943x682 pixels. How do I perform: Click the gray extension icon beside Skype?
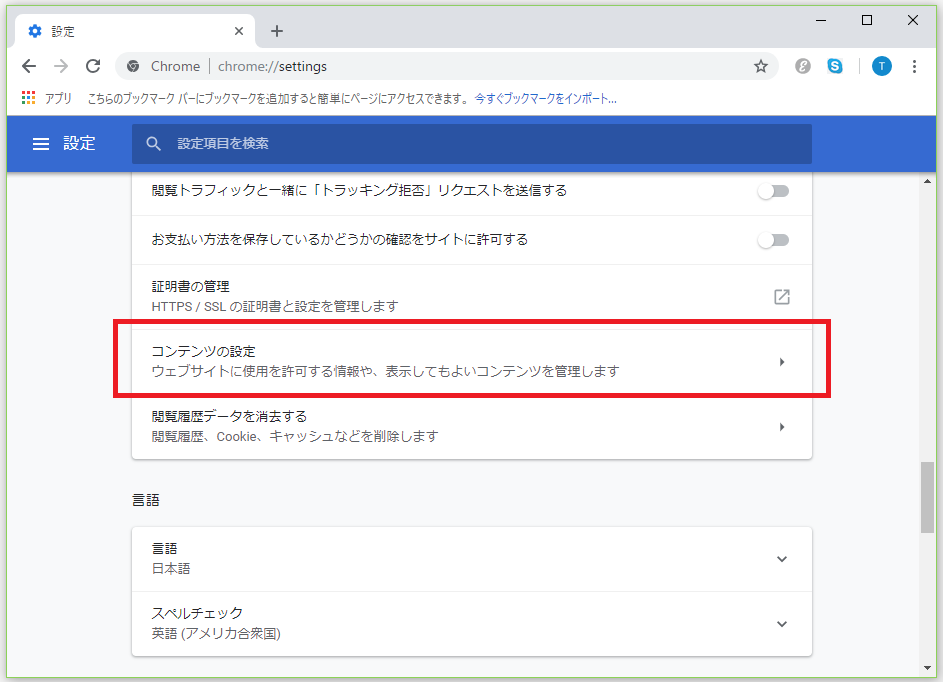tap(802, 66)
